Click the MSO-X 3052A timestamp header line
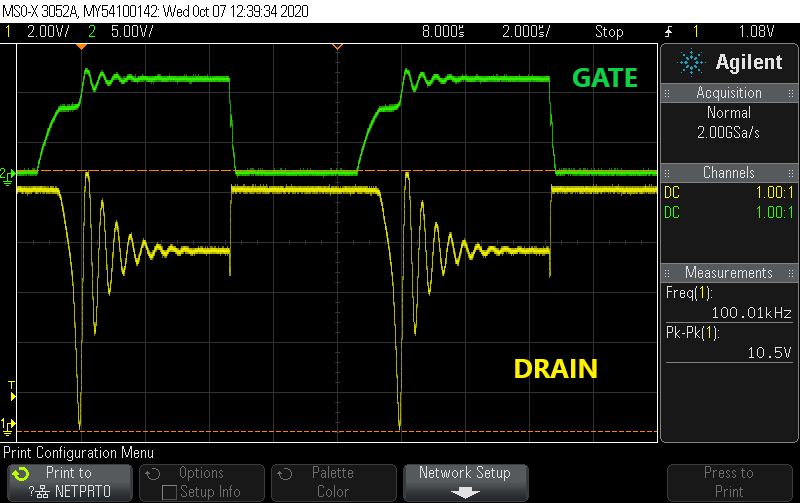This screenshot has width=800, height=503. click(x=156, y=11)
